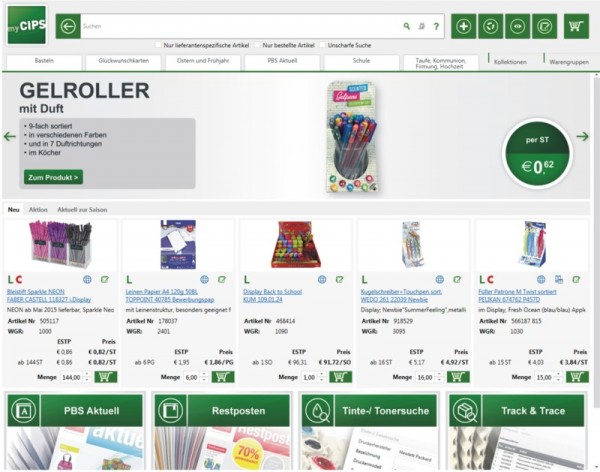Screen dimensions: 600x472
Task: Open Kugelschreiber+Touchpen sort. product link
Action: (x=401, y=292)
